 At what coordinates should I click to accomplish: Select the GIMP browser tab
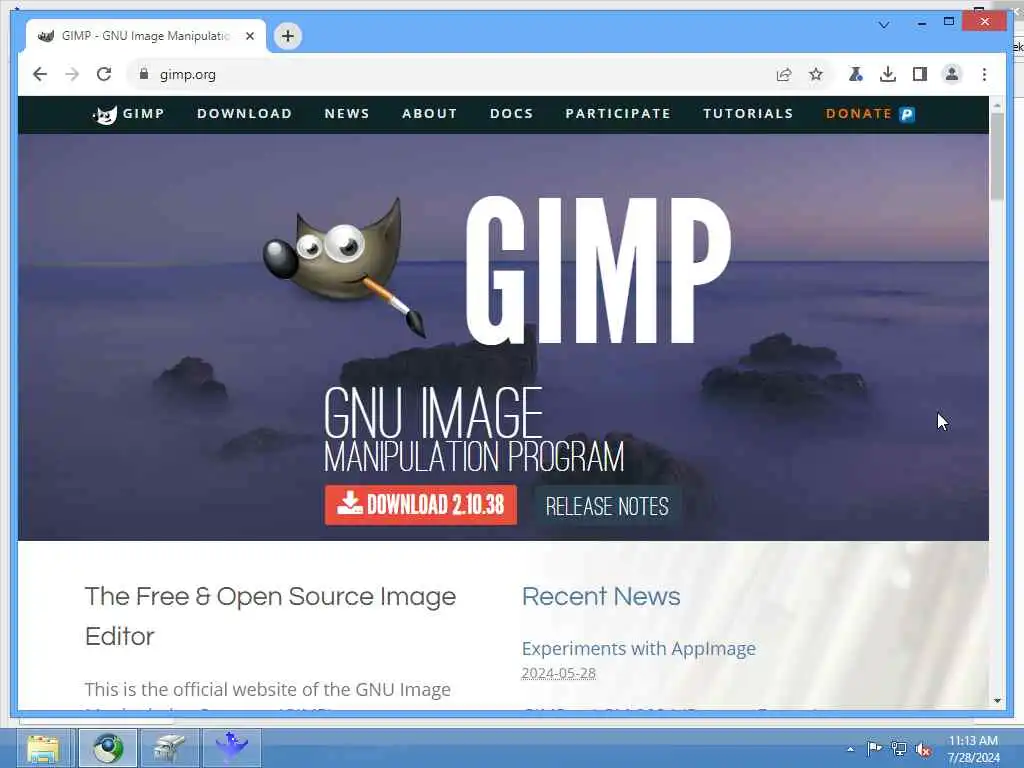[x=145, y=36]
